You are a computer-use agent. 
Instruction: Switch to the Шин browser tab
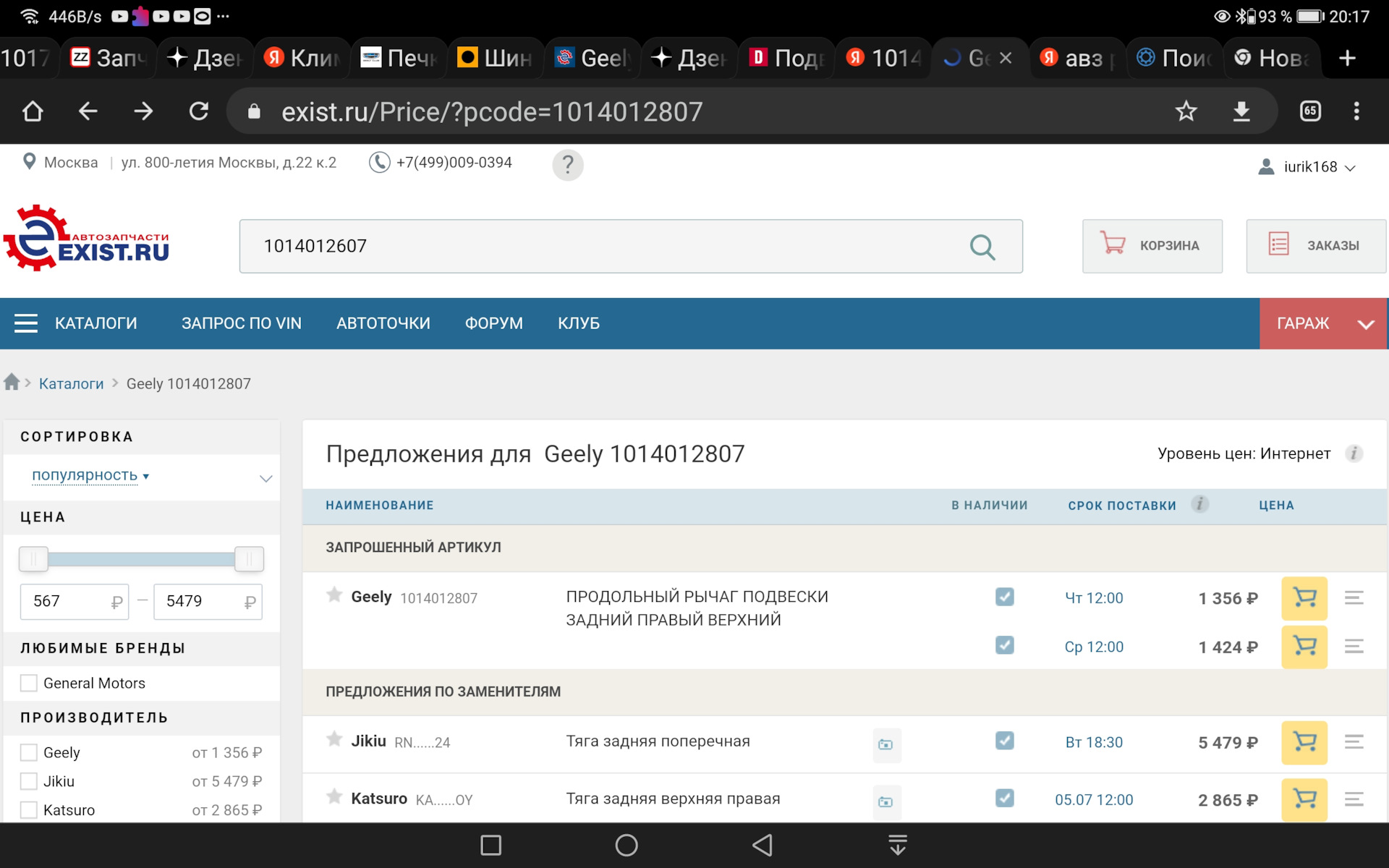pyautogui.click(x=496, y=58)
